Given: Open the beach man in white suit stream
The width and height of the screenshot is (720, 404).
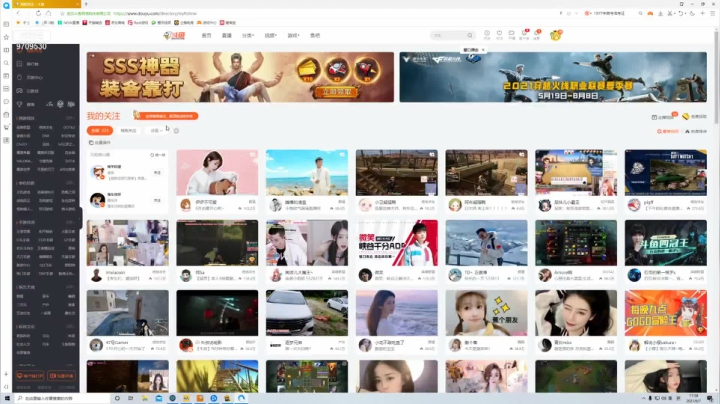Looking at the screenshot, I should (307, 173).
